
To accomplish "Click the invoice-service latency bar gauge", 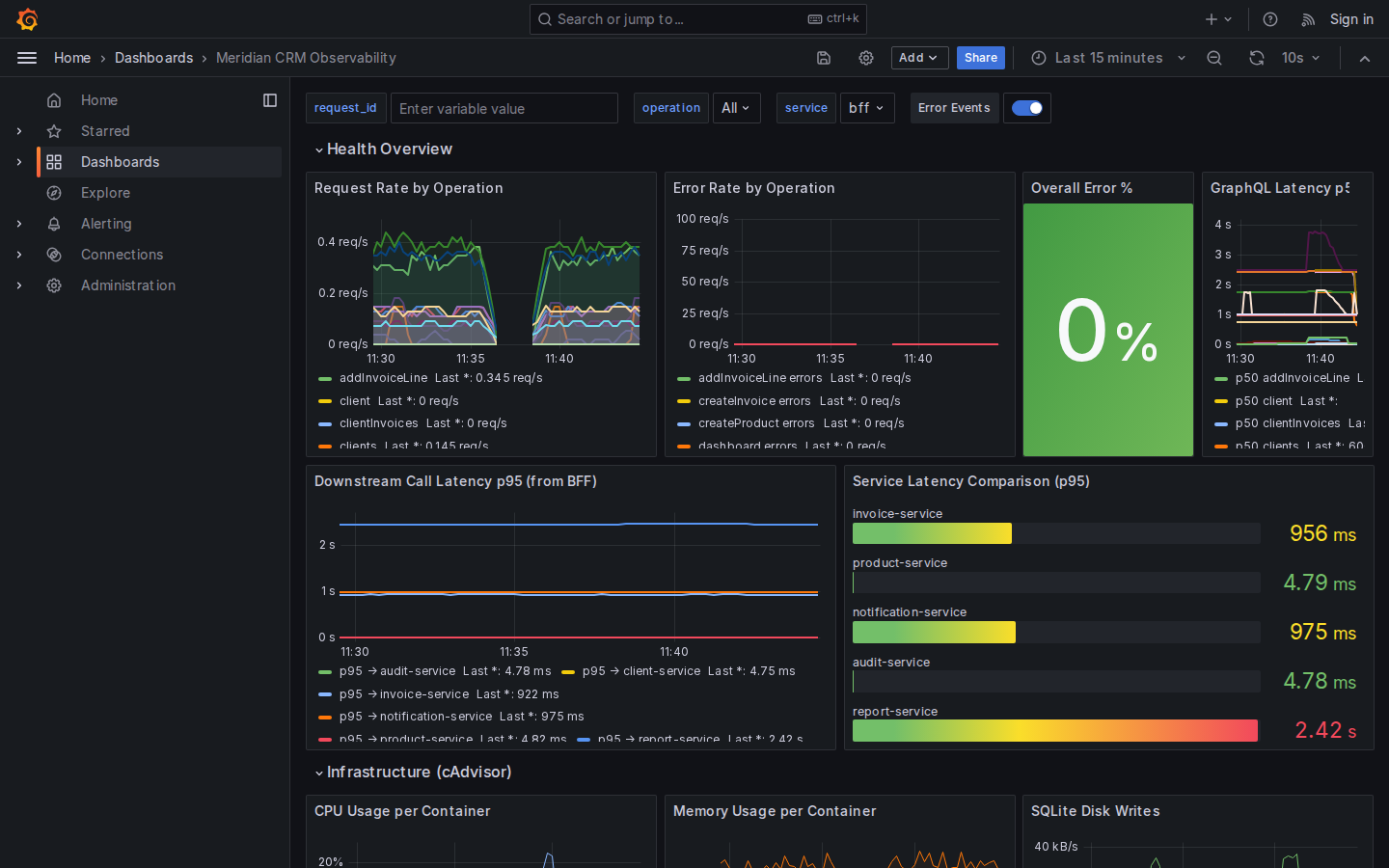I will [x=1056, y=533].
